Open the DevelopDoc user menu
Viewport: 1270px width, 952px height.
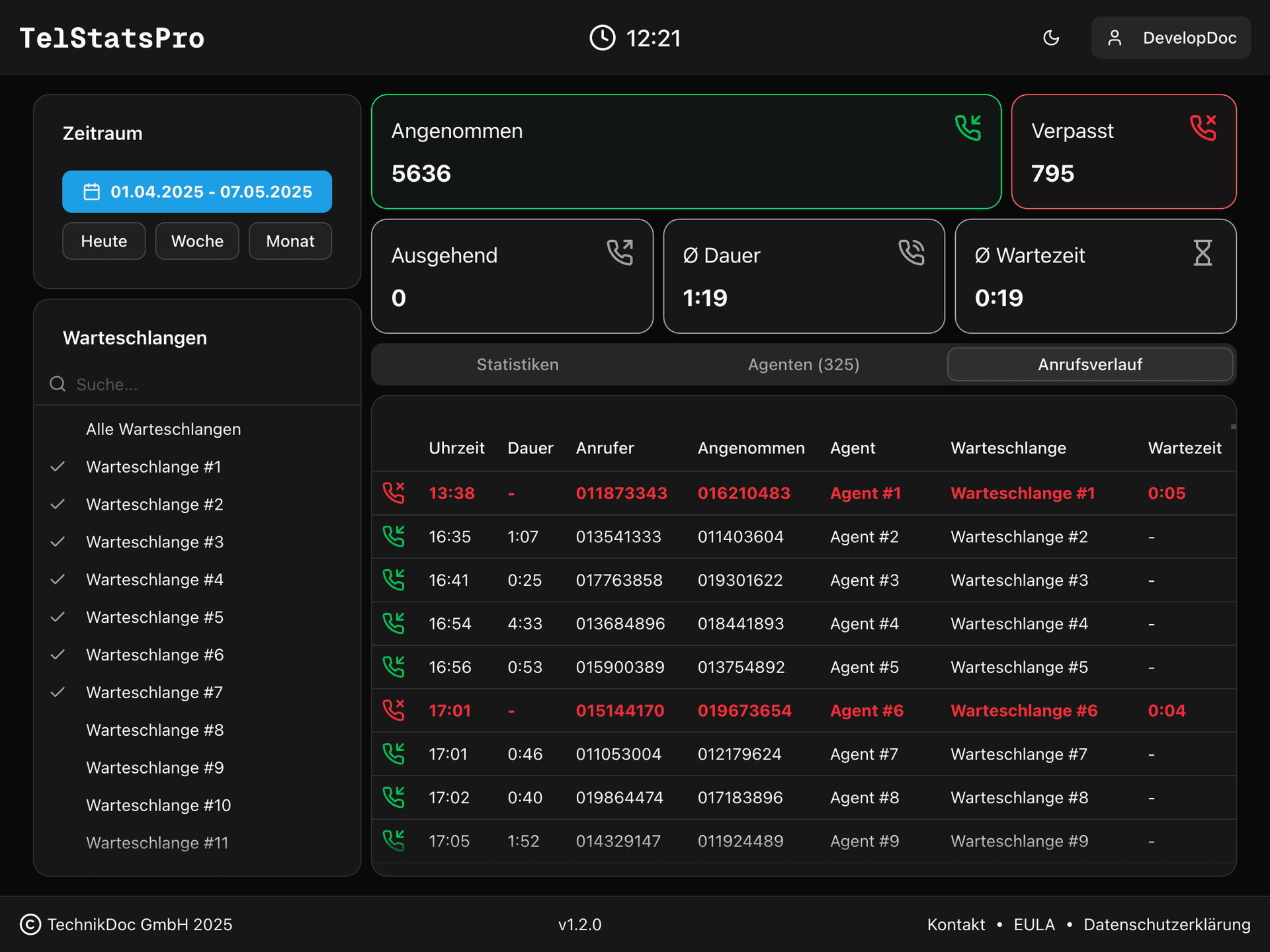pyautogui.click(x=1171, y=38)
